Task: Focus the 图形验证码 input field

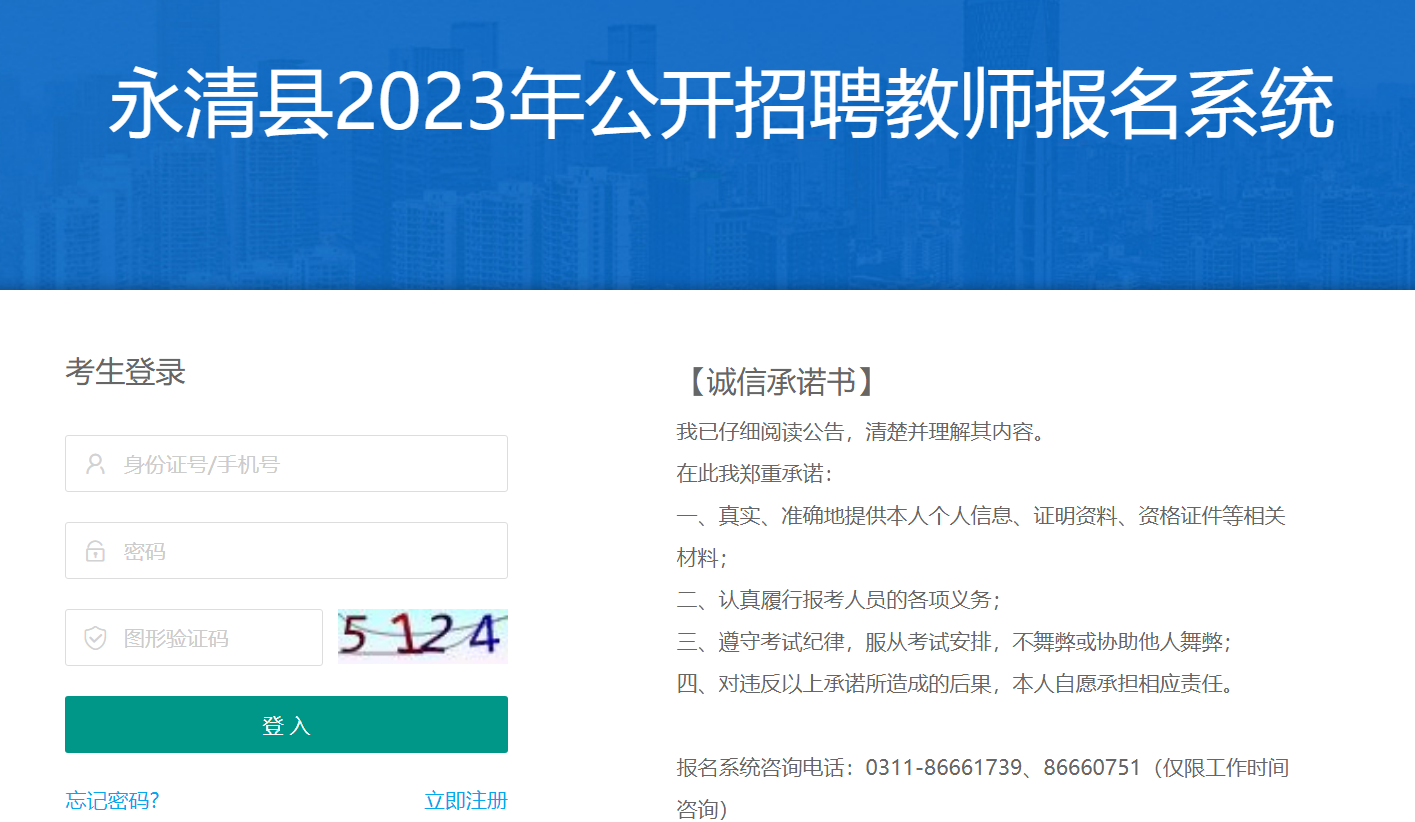Action: (x=194, y=638)
